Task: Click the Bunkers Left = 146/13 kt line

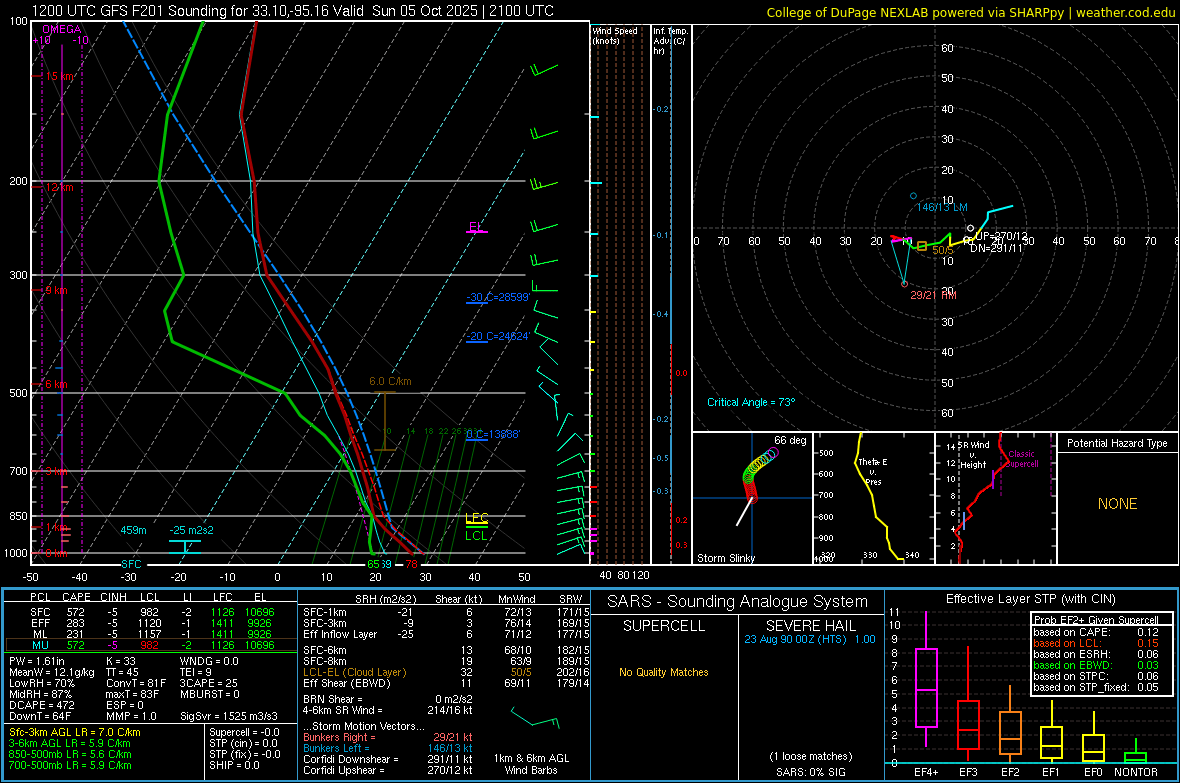Action: 388,748
